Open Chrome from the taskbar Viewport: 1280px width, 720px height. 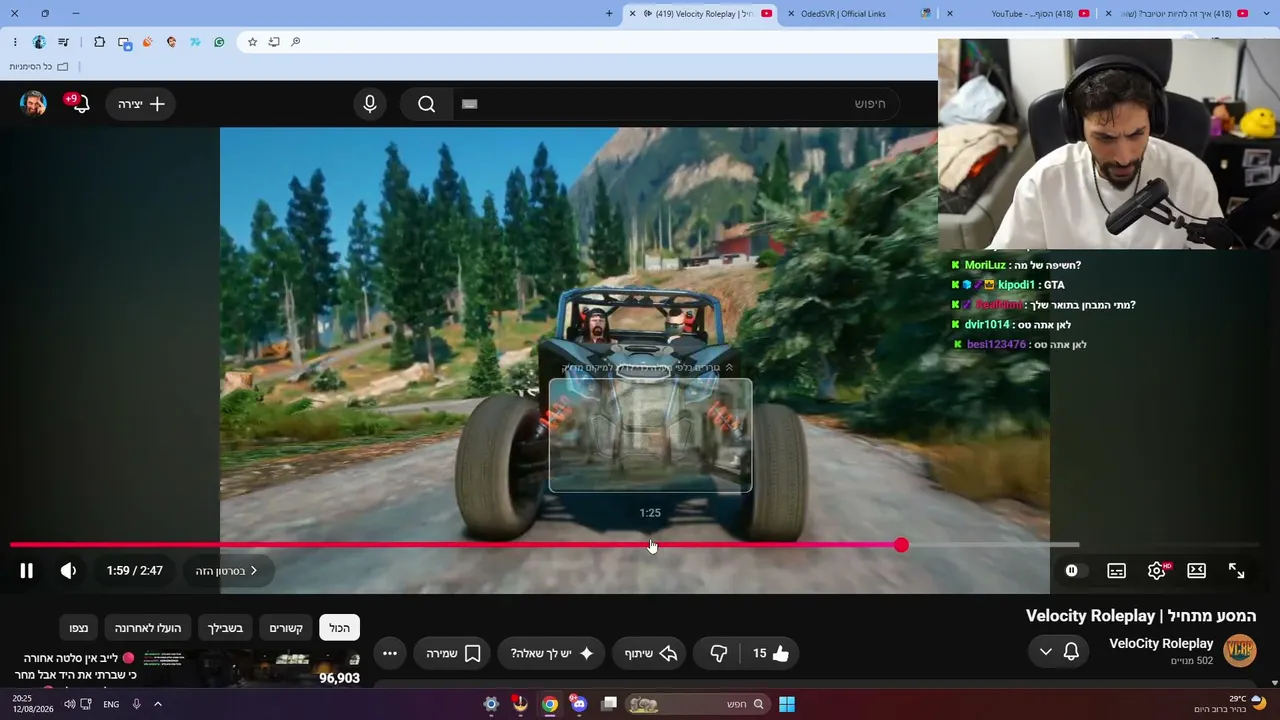550,704
